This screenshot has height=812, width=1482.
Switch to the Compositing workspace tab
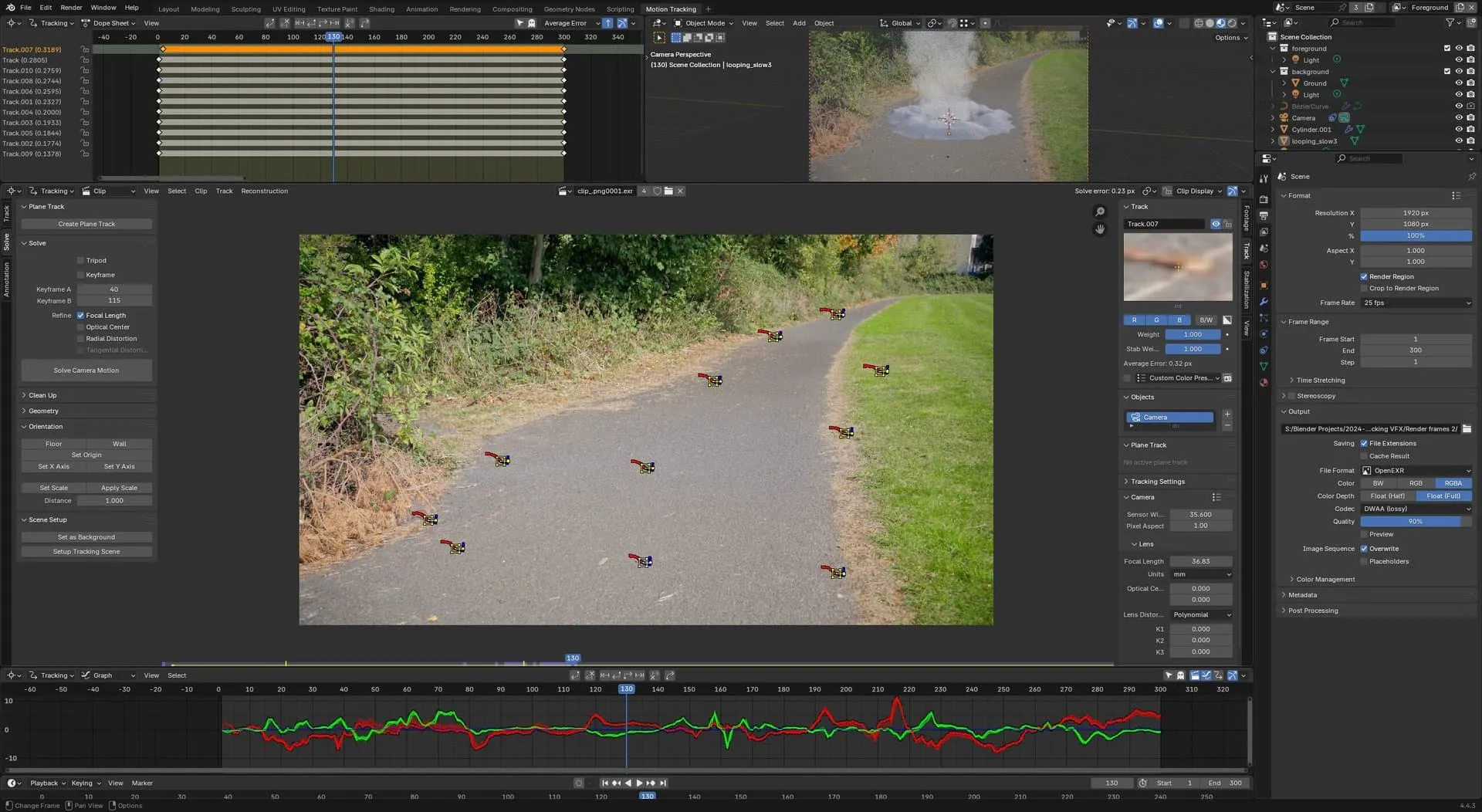pos(512,9)
